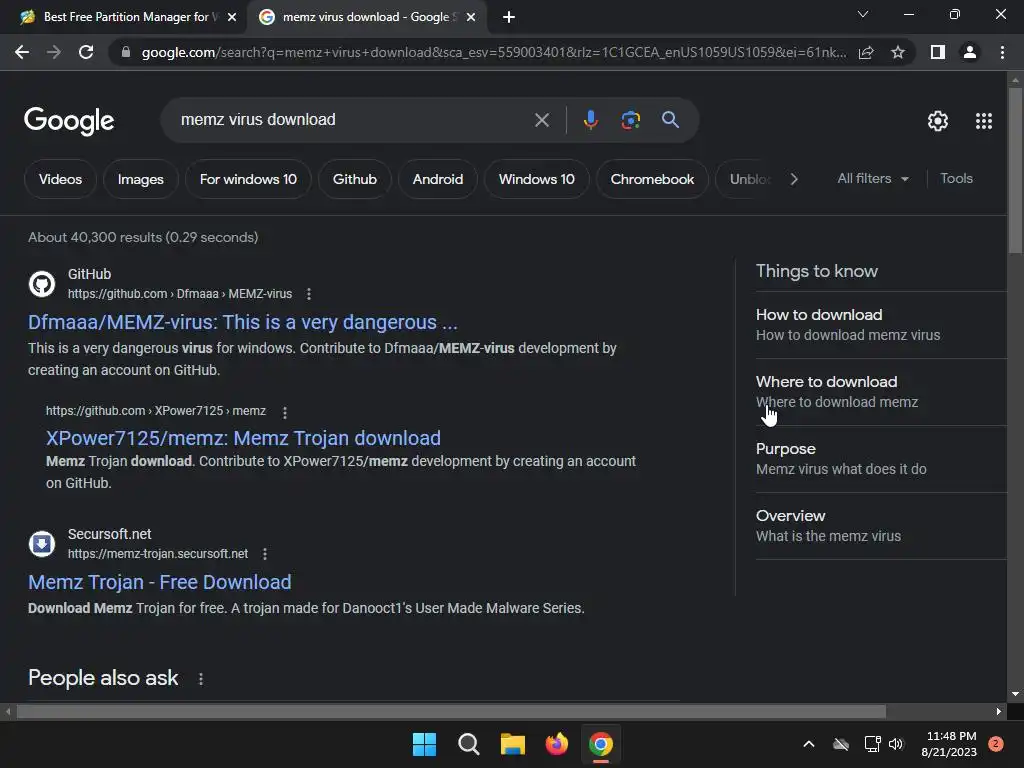Click Securesoft.net result favicon
This screenshot has height=768, width=1024.
[x=42, y=544]
